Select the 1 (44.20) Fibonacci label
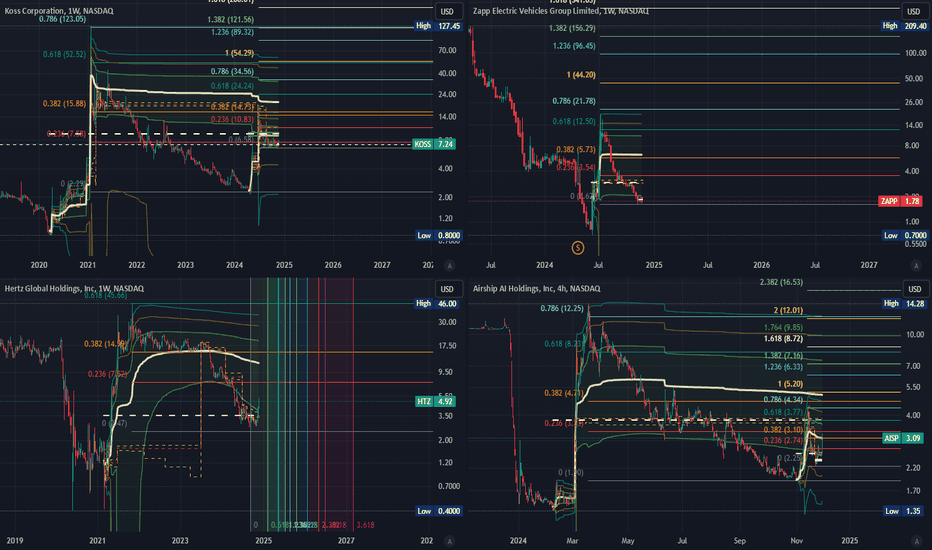 [x=581, y=74]
